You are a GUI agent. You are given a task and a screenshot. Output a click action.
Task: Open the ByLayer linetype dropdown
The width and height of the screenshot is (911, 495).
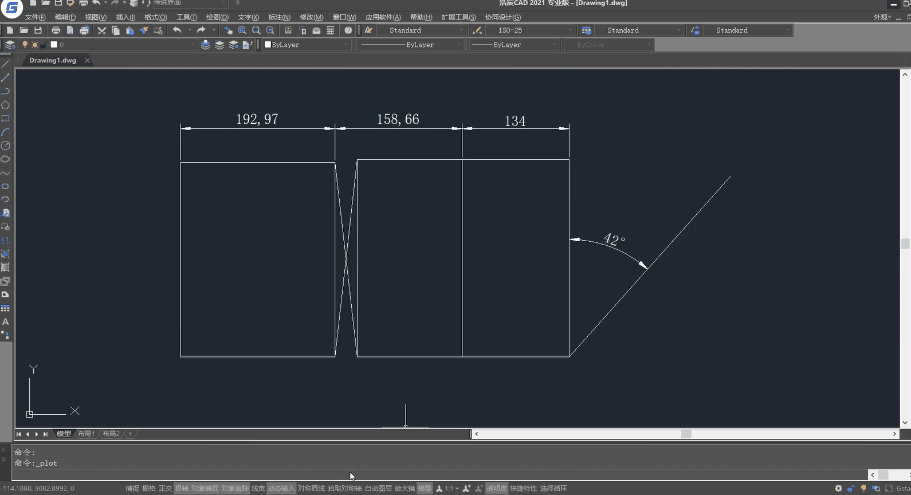[x=410, y=45]
